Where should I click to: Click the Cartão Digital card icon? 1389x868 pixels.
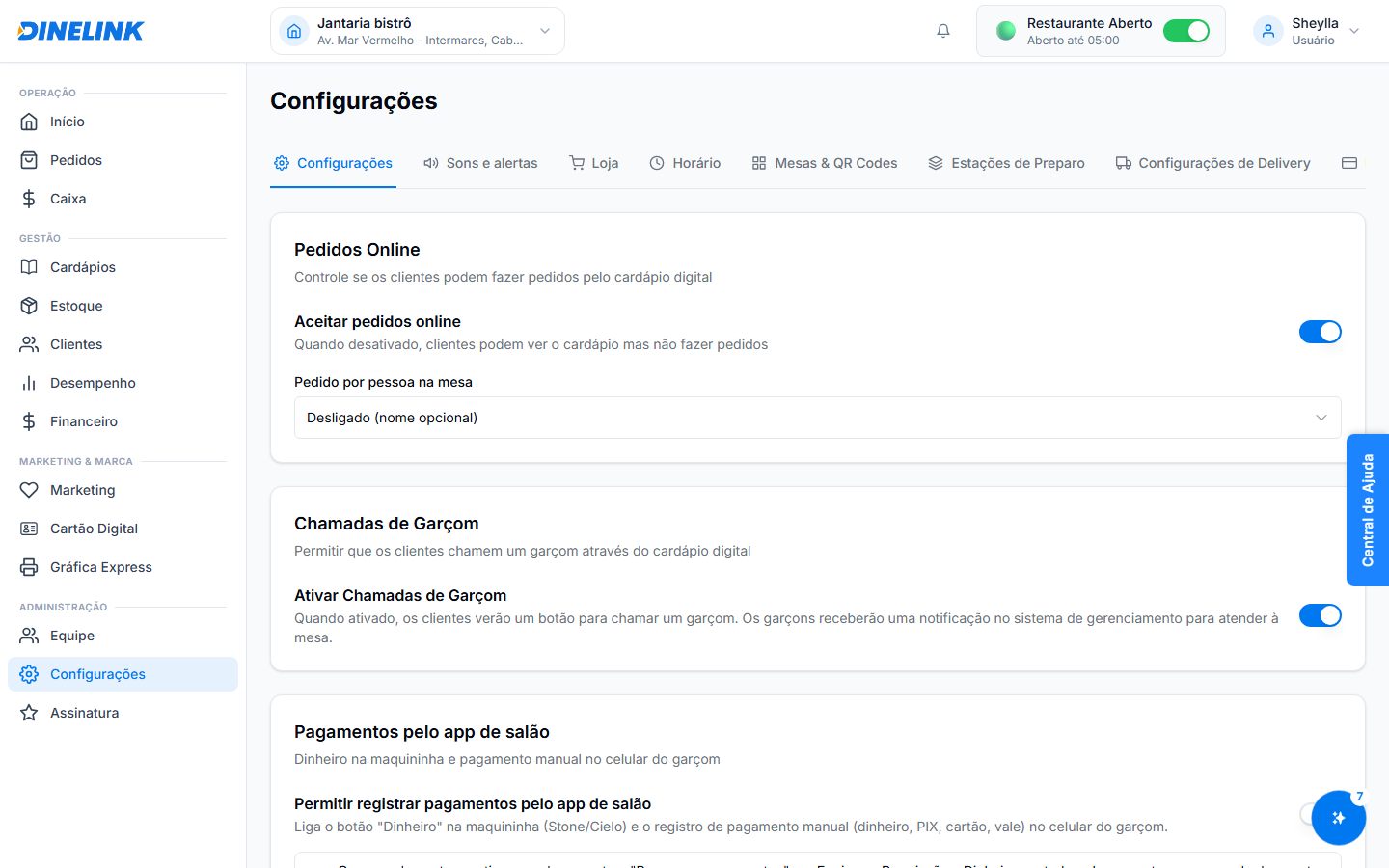click(x=29, y=529)
